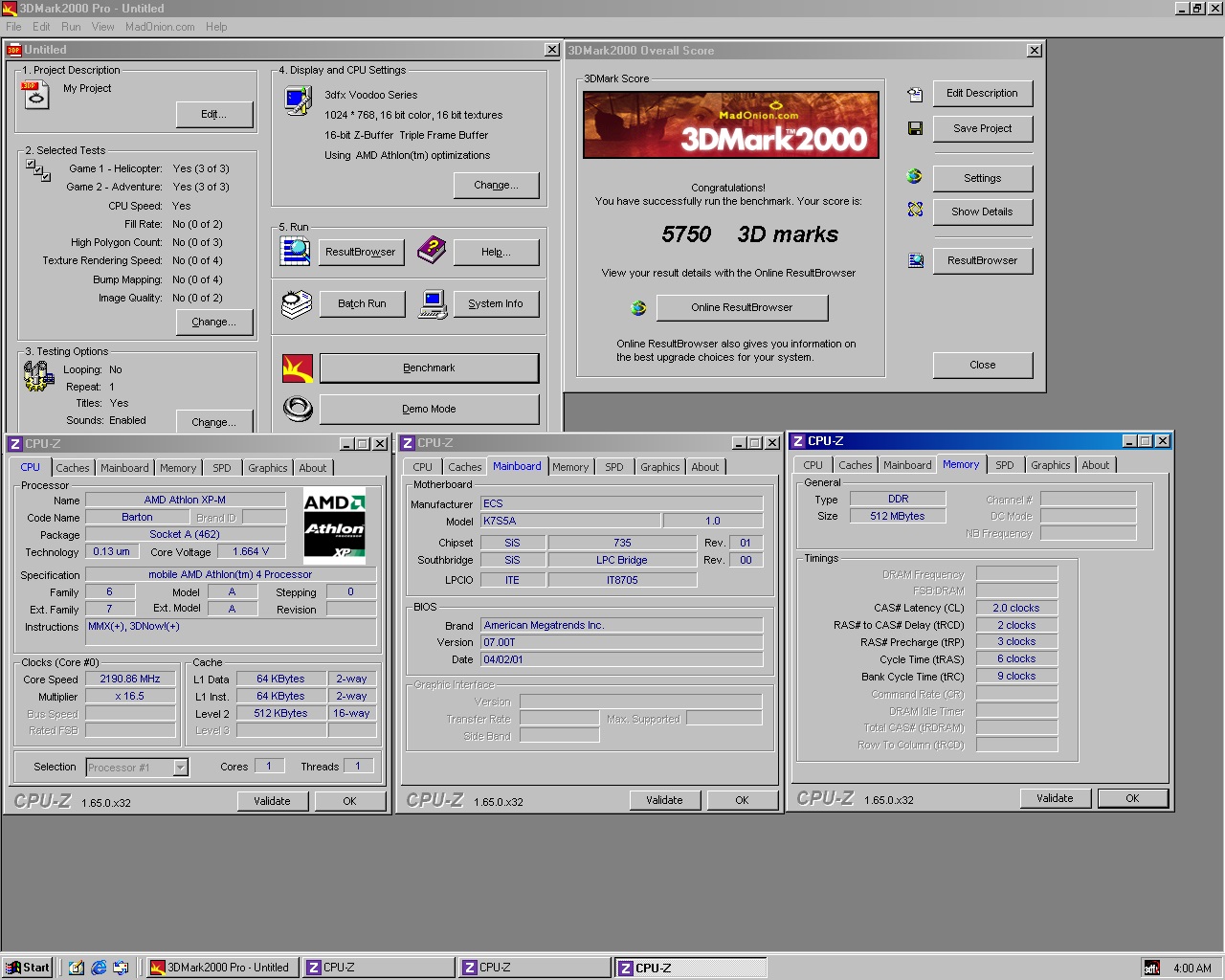This screenshot has width=1225, height=980.
Task: Click the Help book icon
Action: (432, 251)
